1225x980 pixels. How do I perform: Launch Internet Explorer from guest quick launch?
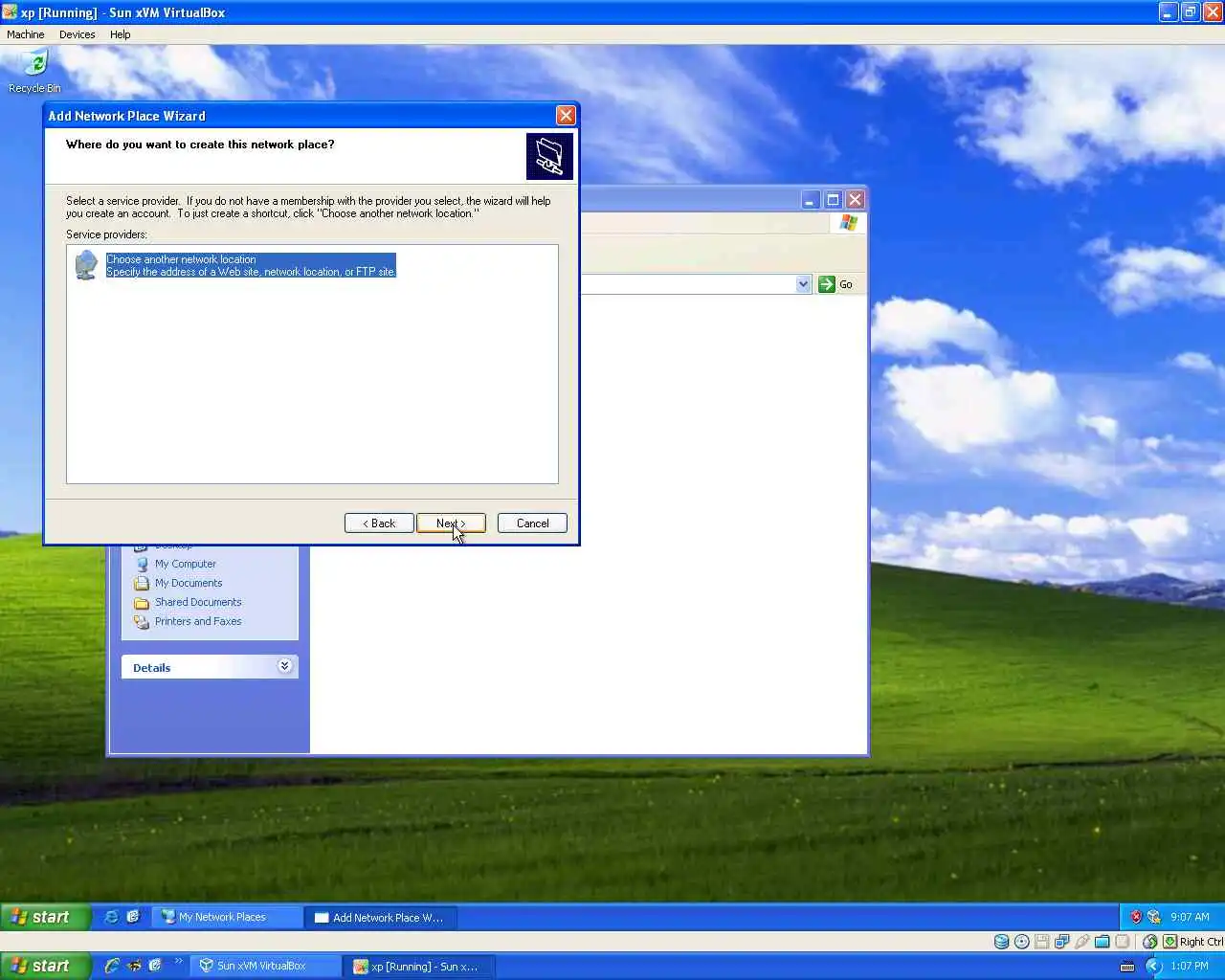coord(112,917)
